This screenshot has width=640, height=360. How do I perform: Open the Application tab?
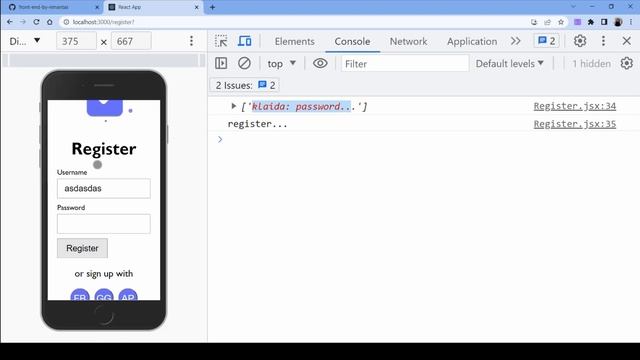472,41
